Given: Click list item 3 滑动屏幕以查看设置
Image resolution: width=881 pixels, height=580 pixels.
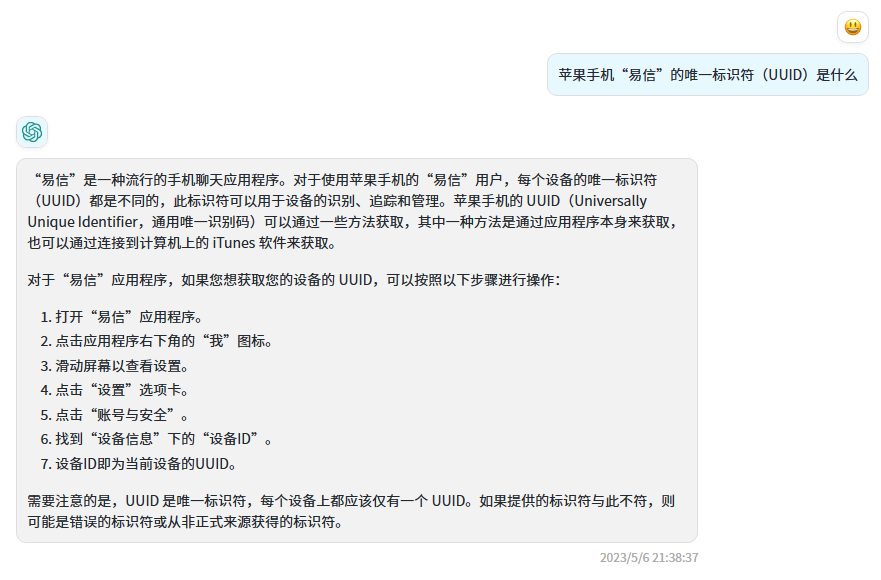Looking at the screenshot, I should [x=114, y=366].
